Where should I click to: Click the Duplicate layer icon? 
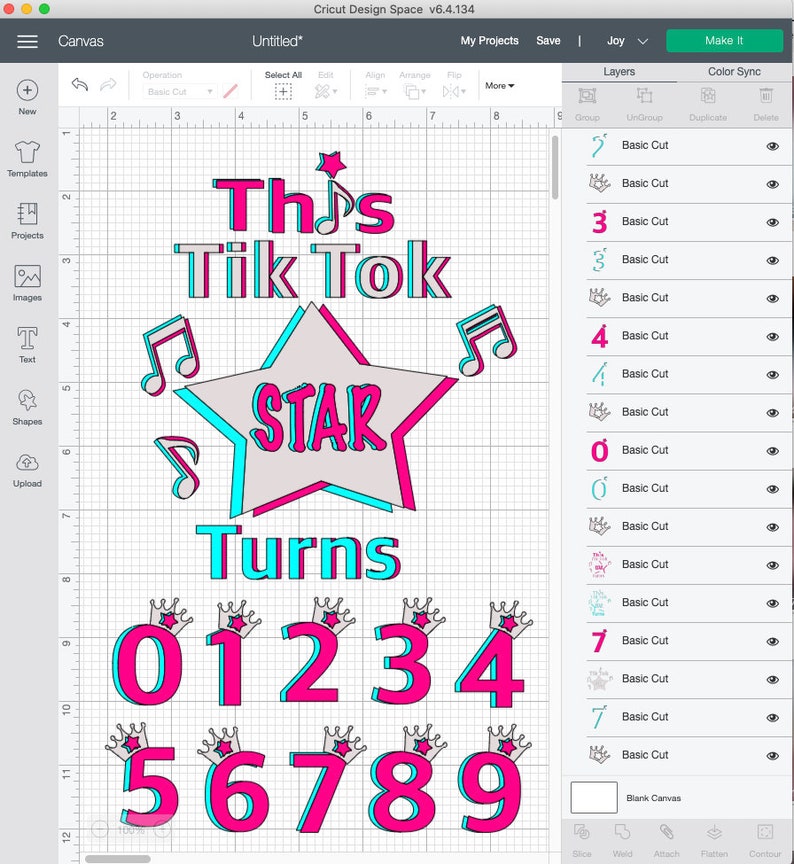click(x=708, y=96)
